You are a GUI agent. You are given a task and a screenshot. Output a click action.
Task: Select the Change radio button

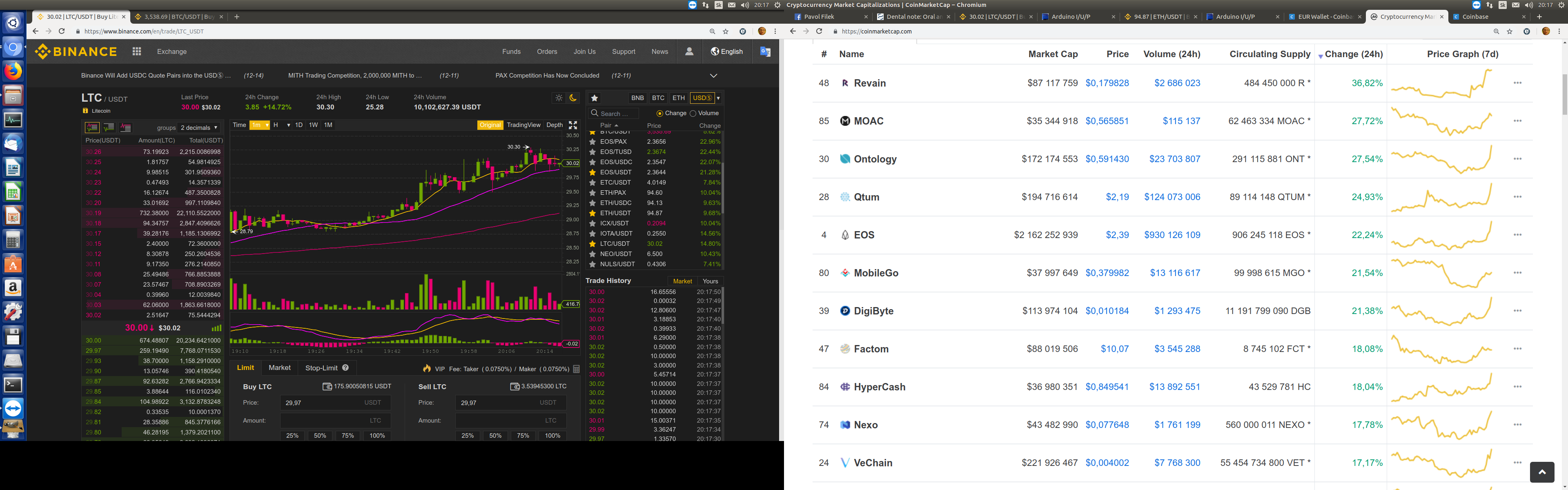click(x=660, y=113)
